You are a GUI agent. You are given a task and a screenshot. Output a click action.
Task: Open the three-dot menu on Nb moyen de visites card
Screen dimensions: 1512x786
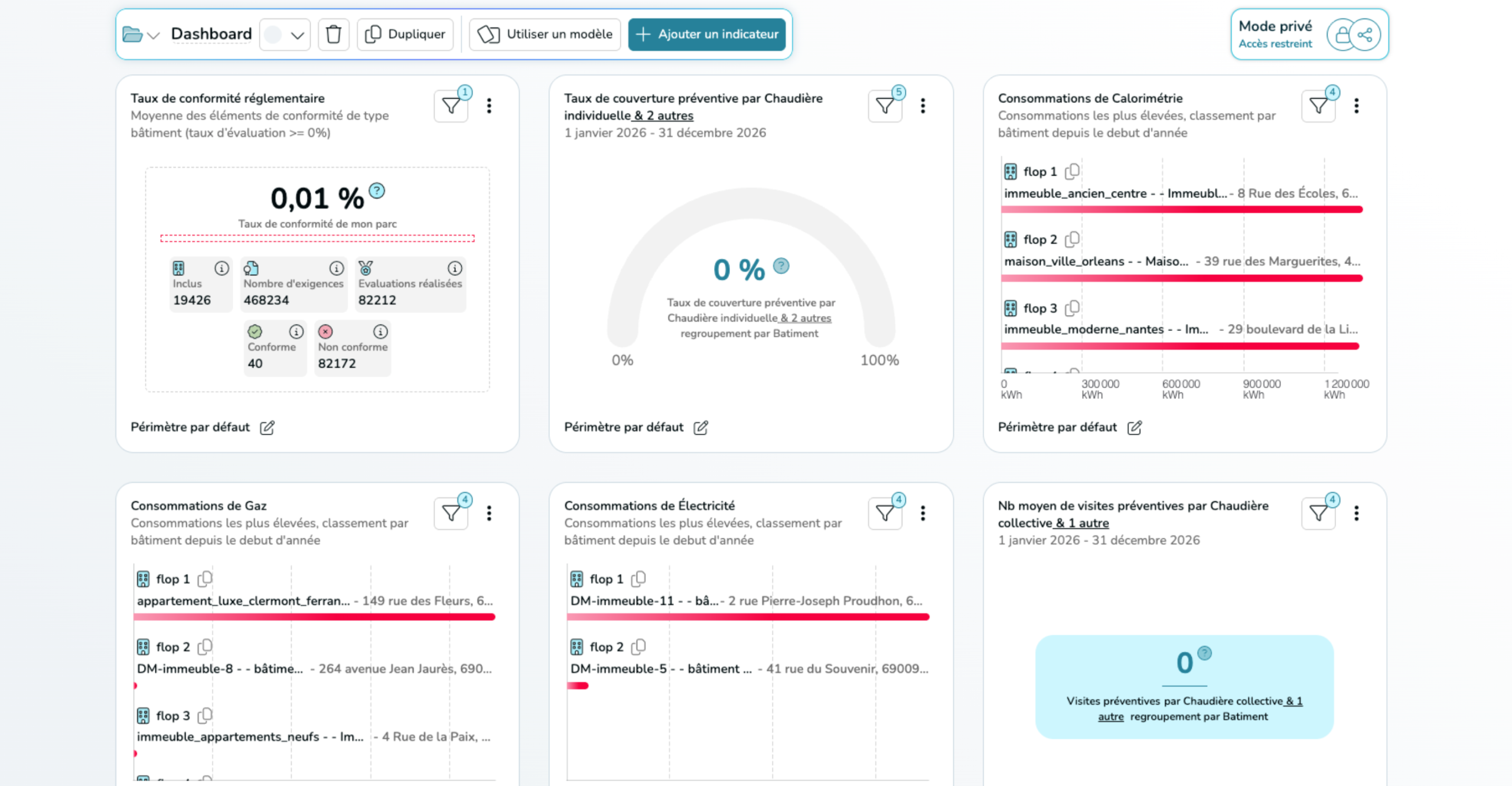pyautogui.click(x=1356, y=513)
